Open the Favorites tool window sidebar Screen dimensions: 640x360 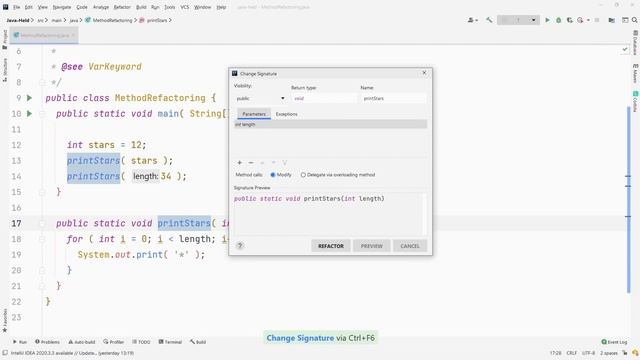point(5,320)
